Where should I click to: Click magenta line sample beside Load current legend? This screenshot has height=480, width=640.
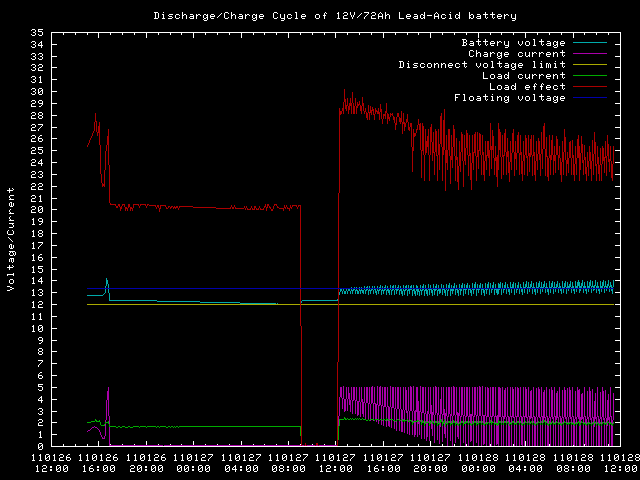(592, 76)
